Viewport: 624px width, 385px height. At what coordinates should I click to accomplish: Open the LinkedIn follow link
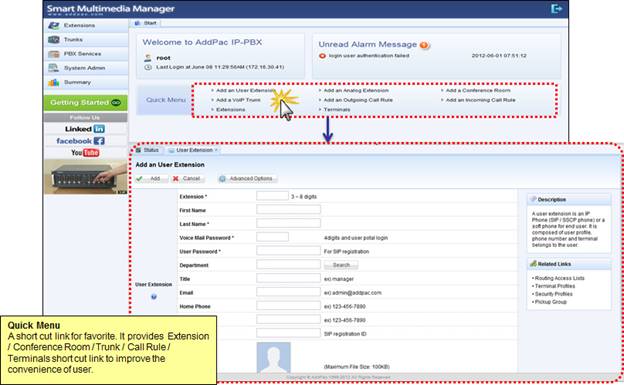point(85,129)
